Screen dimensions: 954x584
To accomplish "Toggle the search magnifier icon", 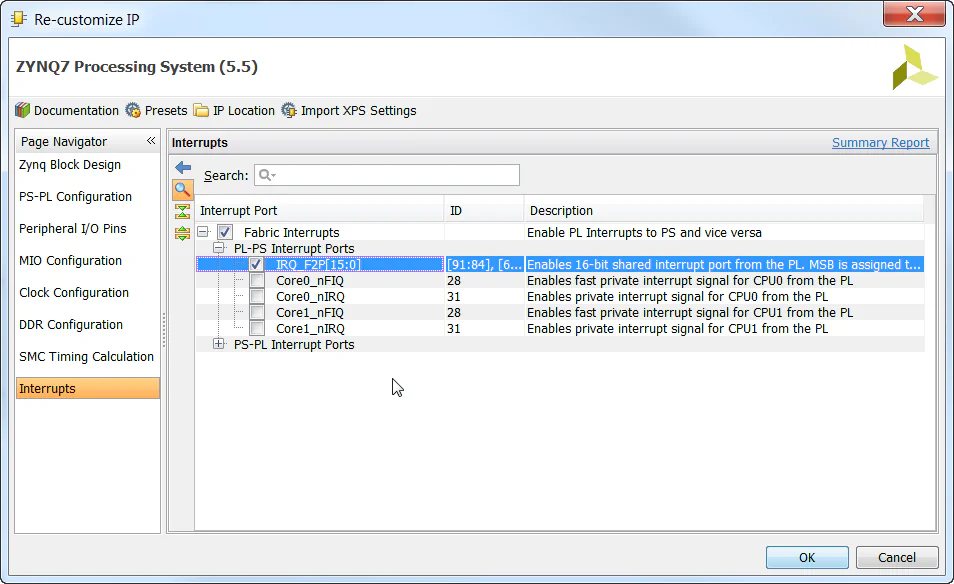I will (181, 189).
